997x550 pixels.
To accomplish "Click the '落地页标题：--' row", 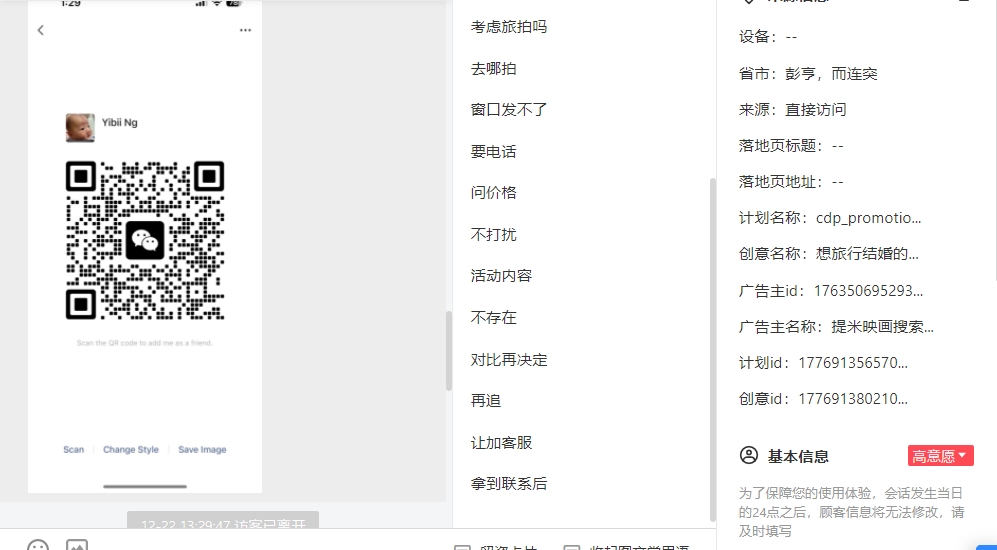I will coord(791,146).
